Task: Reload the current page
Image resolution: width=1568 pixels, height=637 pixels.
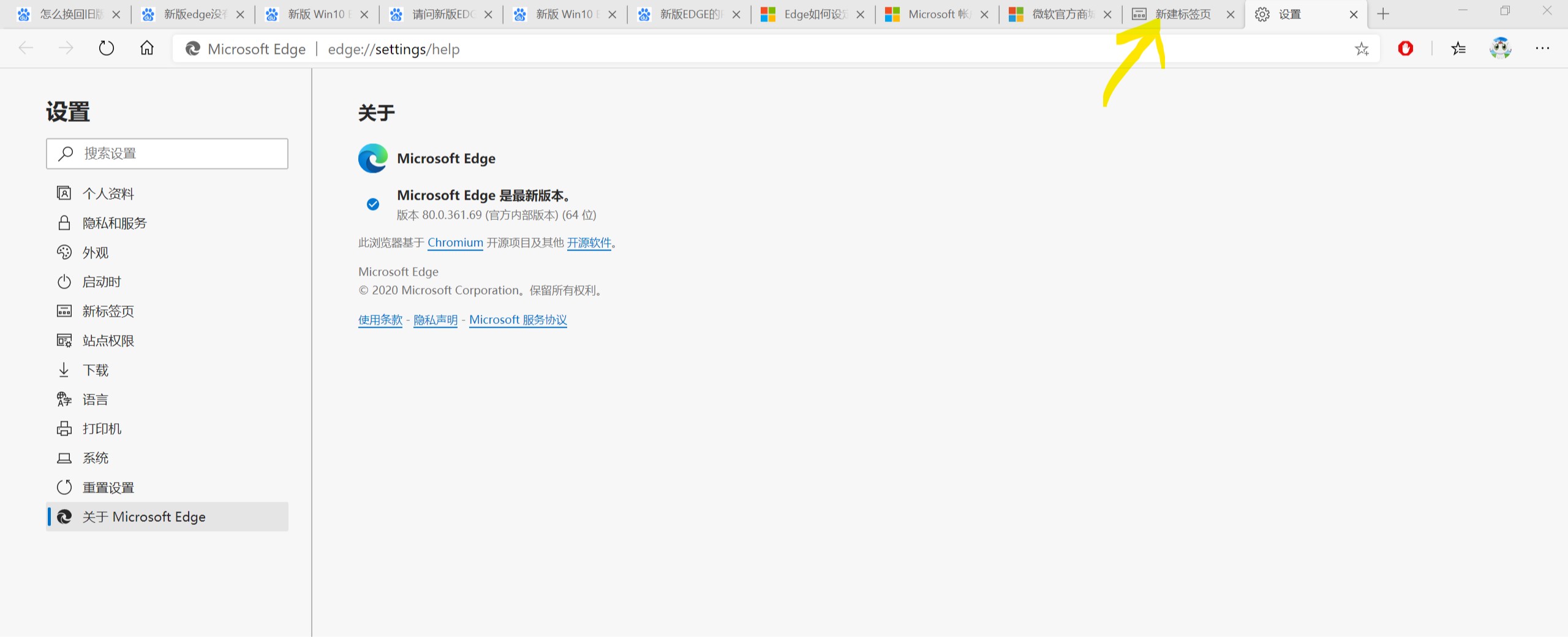Action: [107, 48]
